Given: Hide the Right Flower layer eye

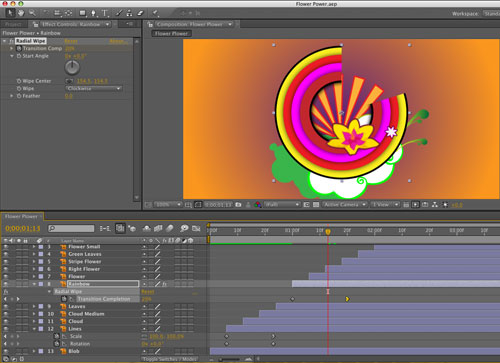Looking at the screenshot, I should (x=6, y=269).
